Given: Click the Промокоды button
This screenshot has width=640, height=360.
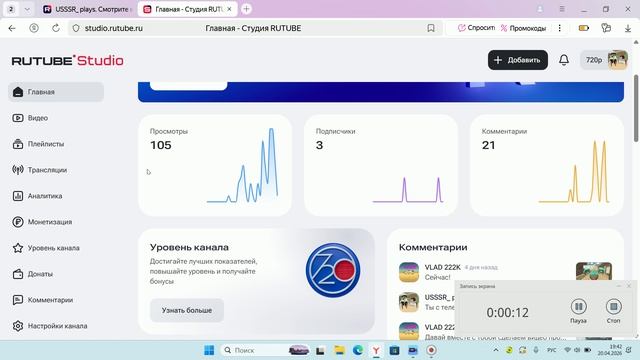Looking at the screenshot, I should [523, 28].
